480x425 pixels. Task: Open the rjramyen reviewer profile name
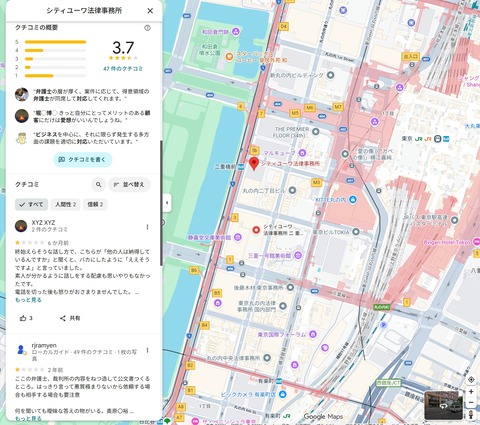point(44,345)
